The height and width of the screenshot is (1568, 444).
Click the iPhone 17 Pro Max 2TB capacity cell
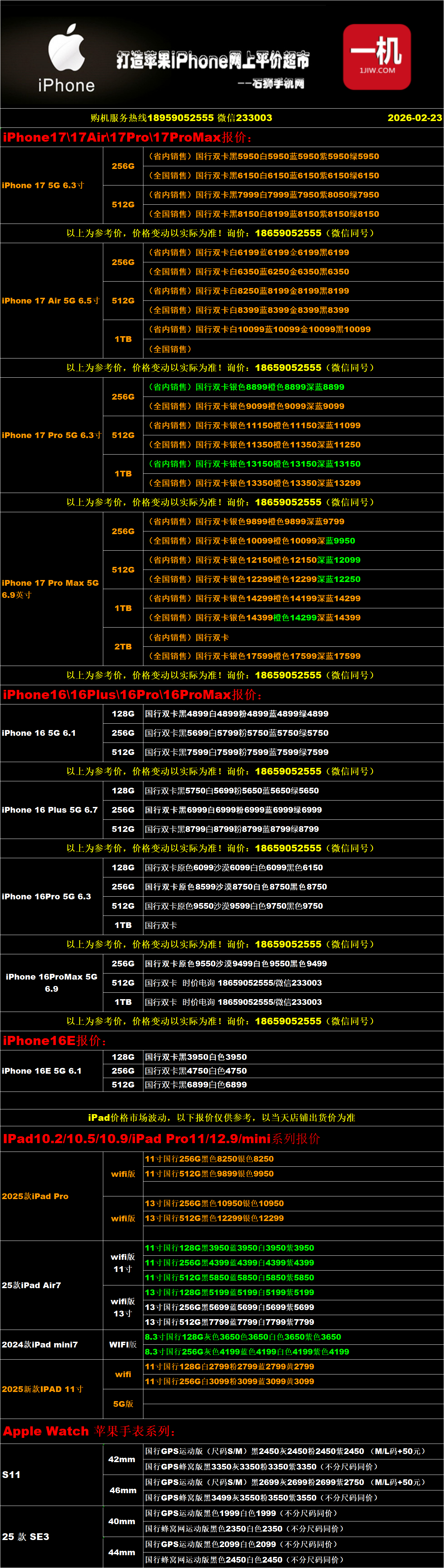pyautogui.click(x=123, y=646)
